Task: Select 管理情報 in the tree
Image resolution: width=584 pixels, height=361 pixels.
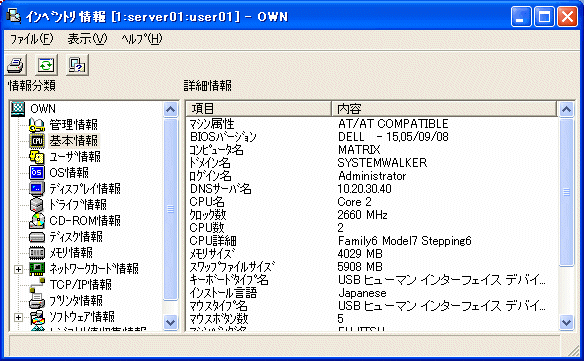Action: (x=73, y=125)
